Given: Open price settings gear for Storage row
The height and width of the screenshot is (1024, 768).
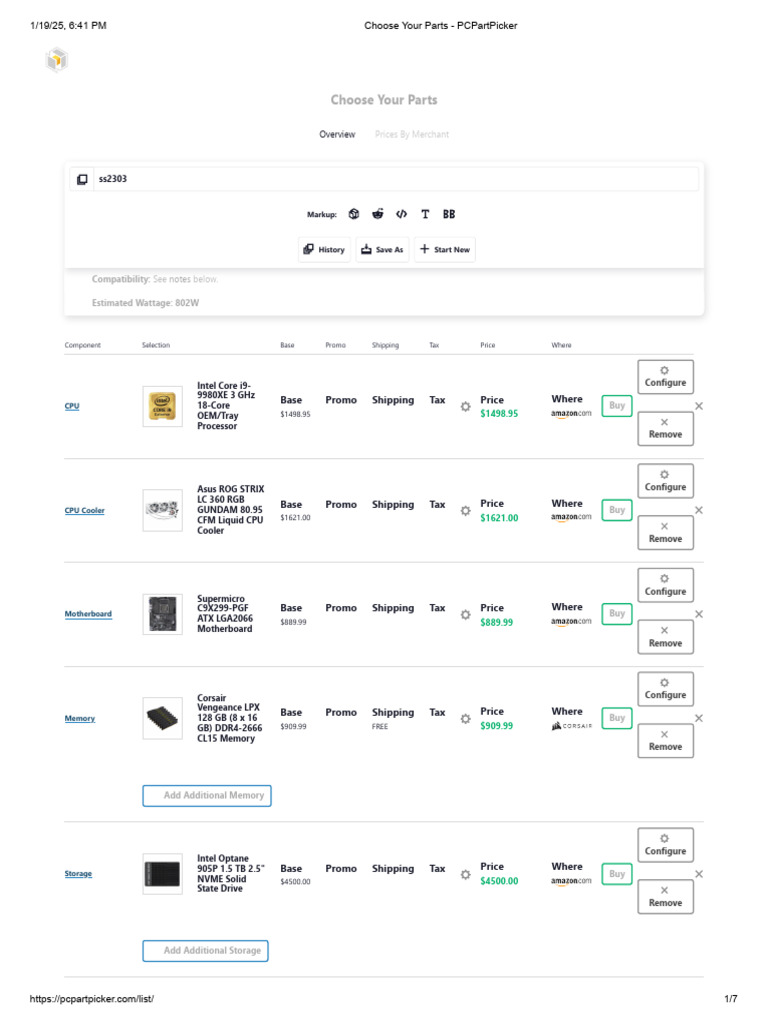Looking at the screenshot, I should click(465, 874).
